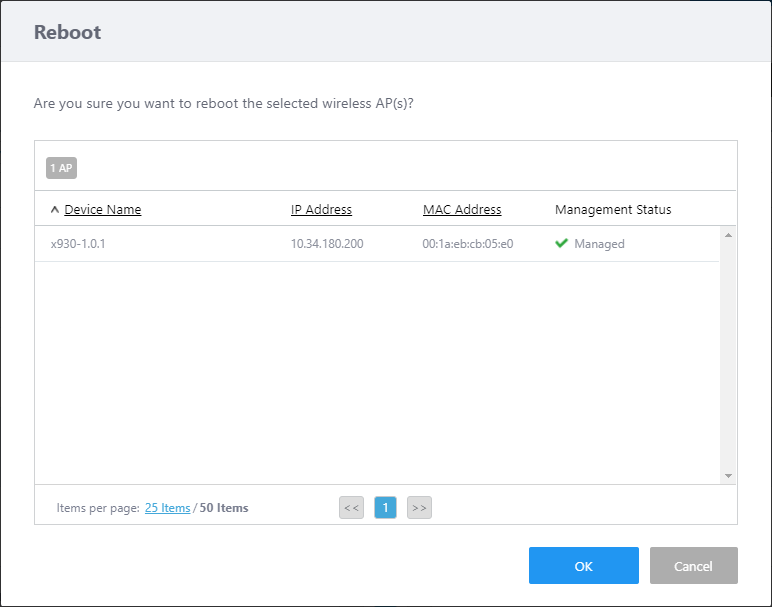Go to the previous page with << button
Image resolution: width=772 pixels, height=607 pixels.
pyautogui.click(x=351, y=508)
